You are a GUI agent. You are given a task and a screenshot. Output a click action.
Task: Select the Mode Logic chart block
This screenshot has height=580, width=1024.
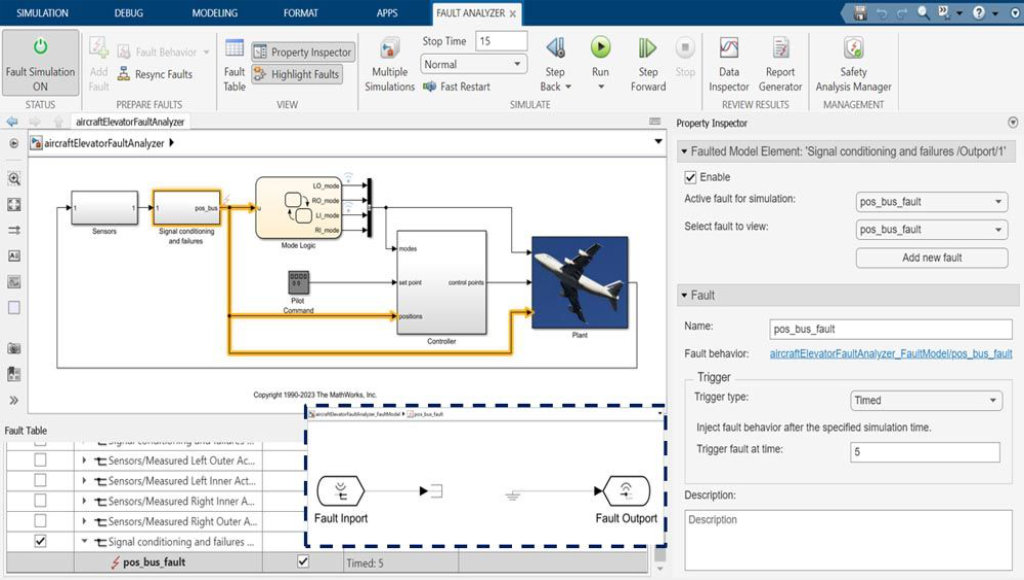298,208
